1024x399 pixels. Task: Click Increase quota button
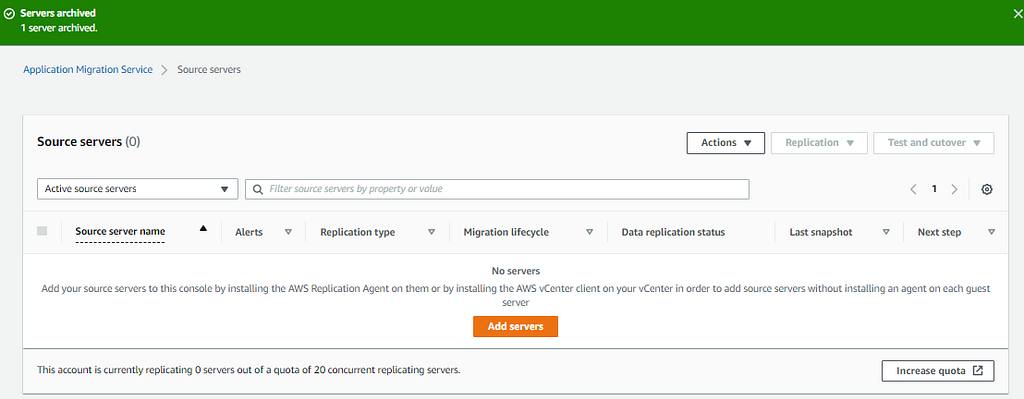coord(938,370)
